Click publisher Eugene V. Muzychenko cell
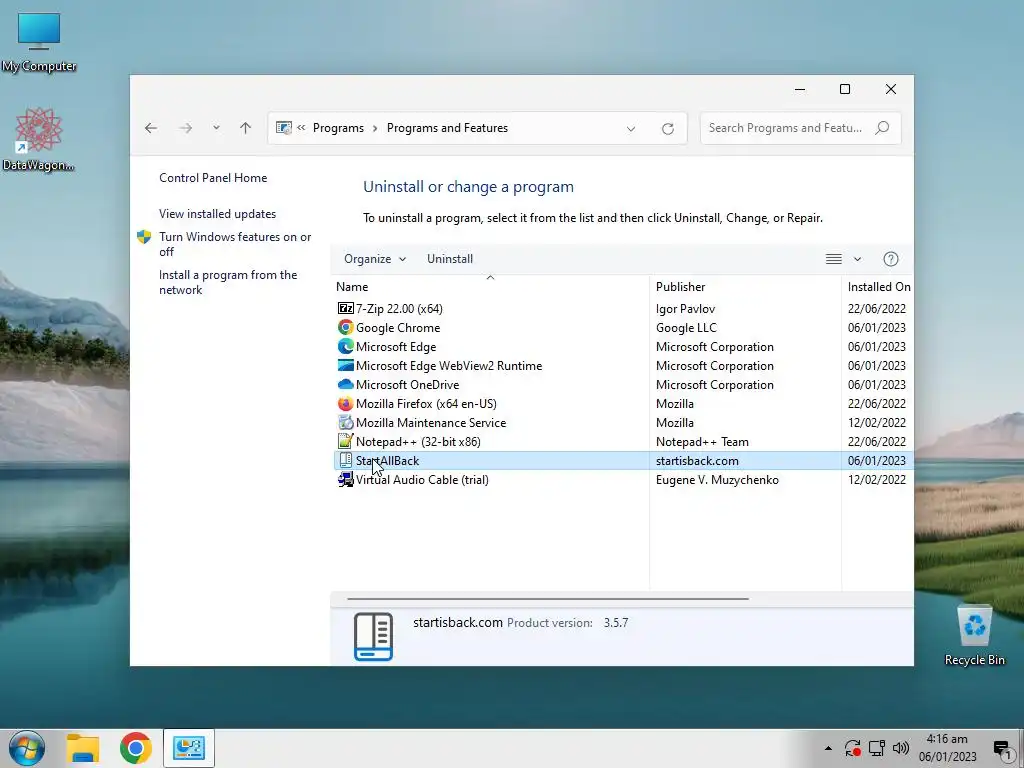The width and height of the screenshot is (1024, 768). [717, 479]
